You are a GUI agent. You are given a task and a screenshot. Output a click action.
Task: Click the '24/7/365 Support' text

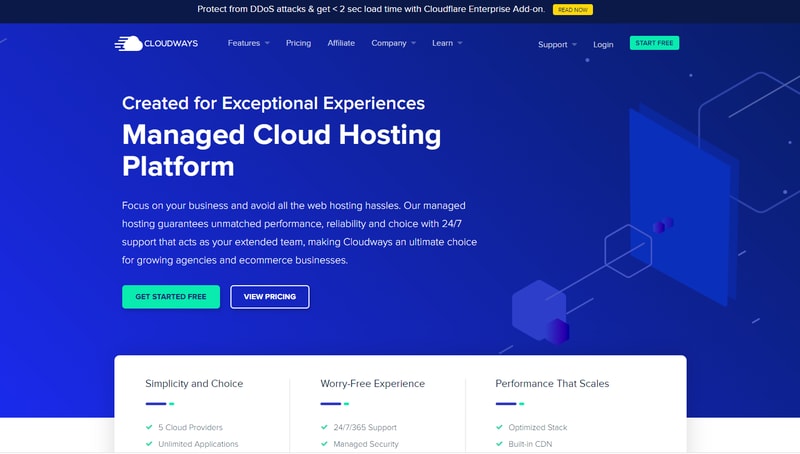point(365,427)
